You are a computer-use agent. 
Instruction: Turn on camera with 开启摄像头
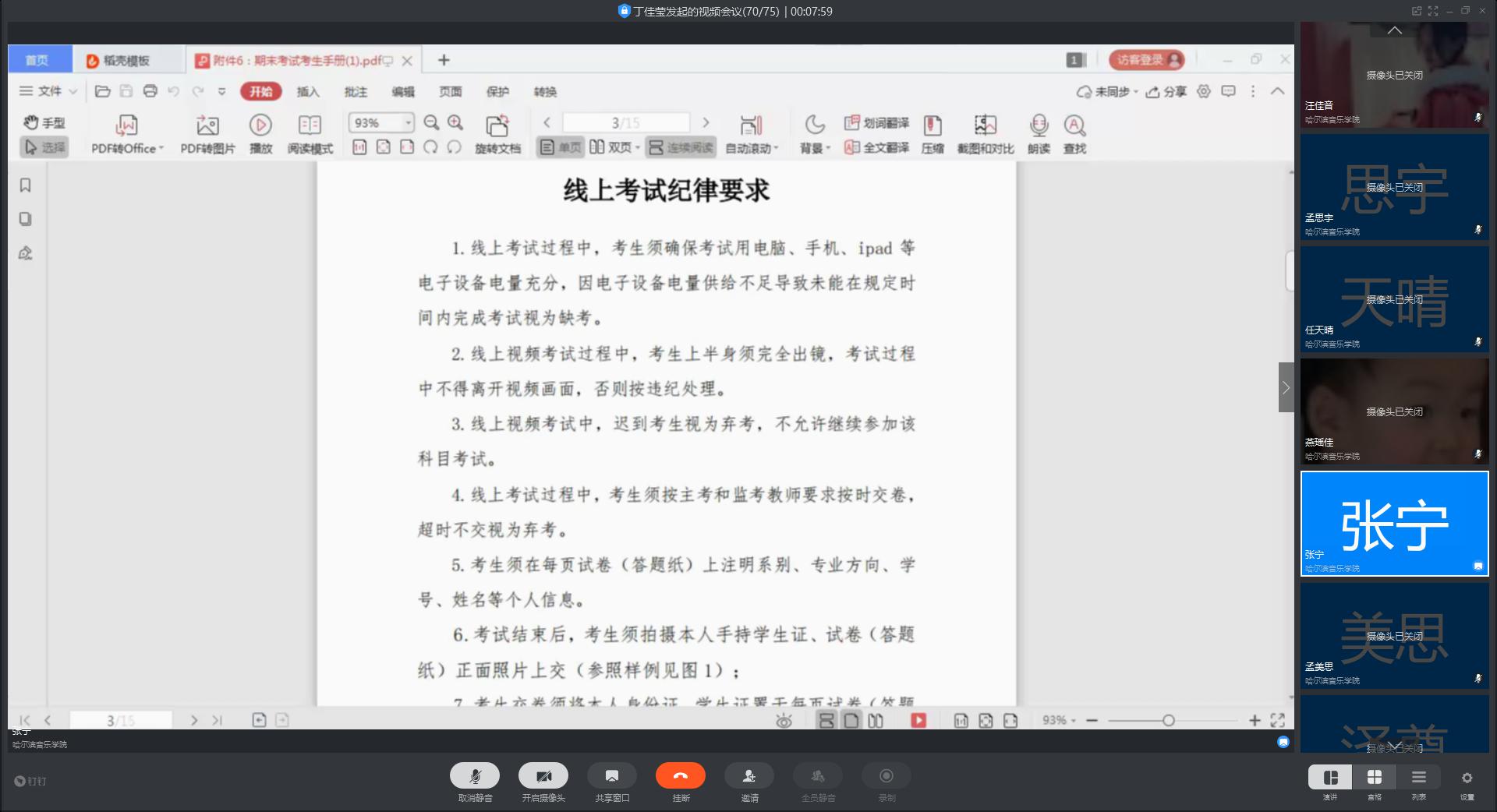click(x=543, y=776)
